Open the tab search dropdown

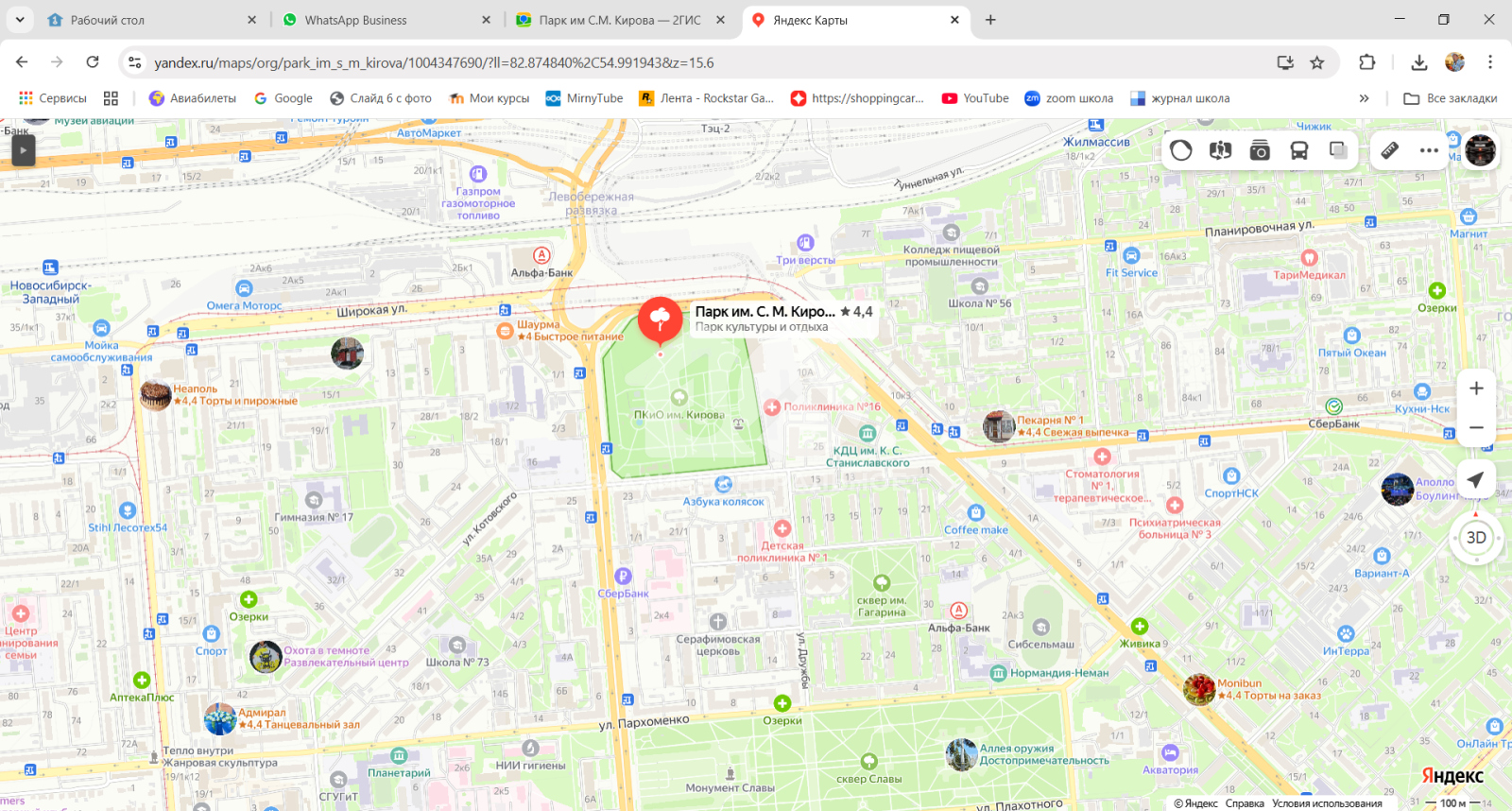19,20
